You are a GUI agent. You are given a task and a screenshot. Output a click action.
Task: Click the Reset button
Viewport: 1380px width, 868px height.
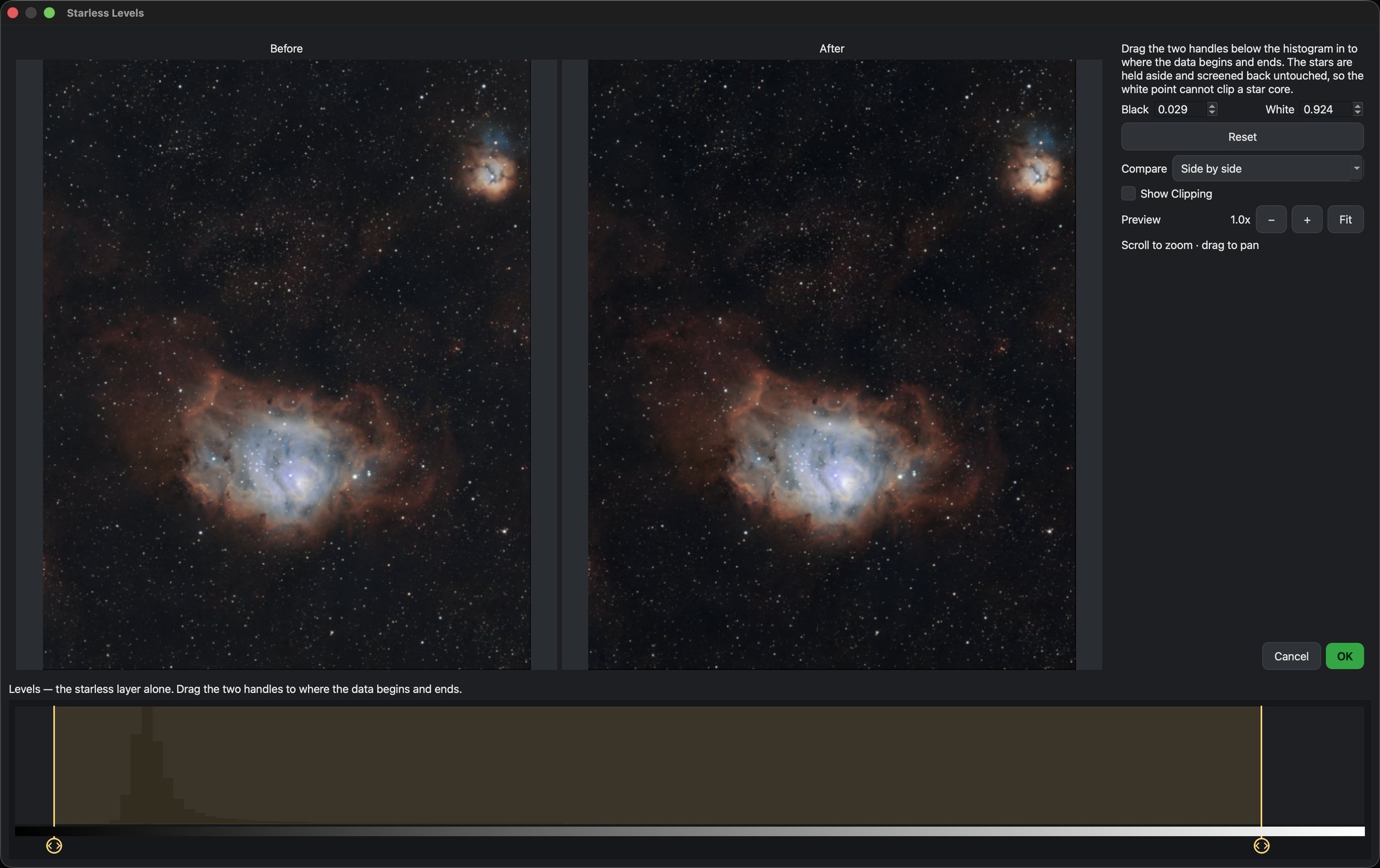coord(1242,137)
